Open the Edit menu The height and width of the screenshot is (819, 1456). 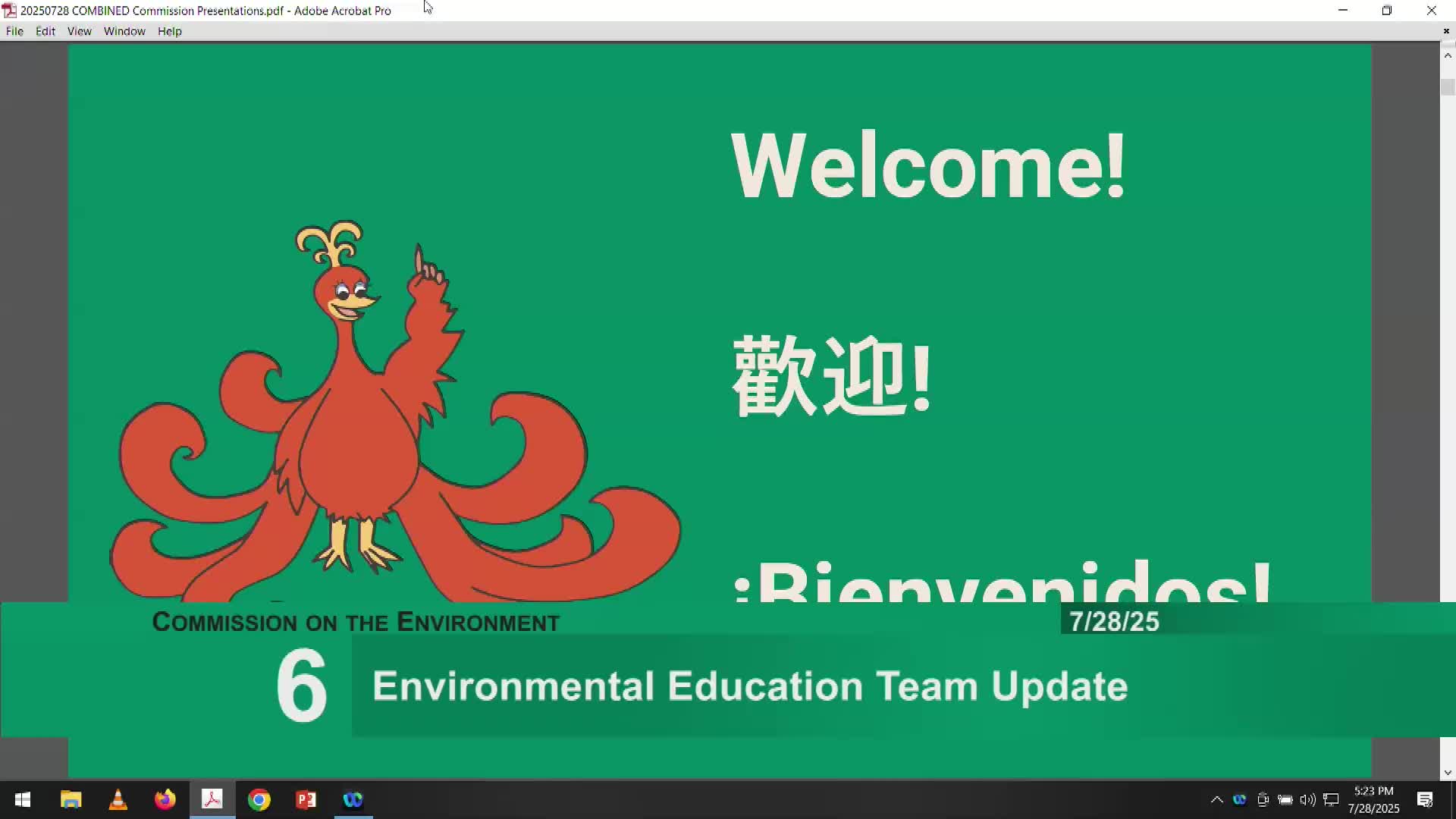pos(45,31)
